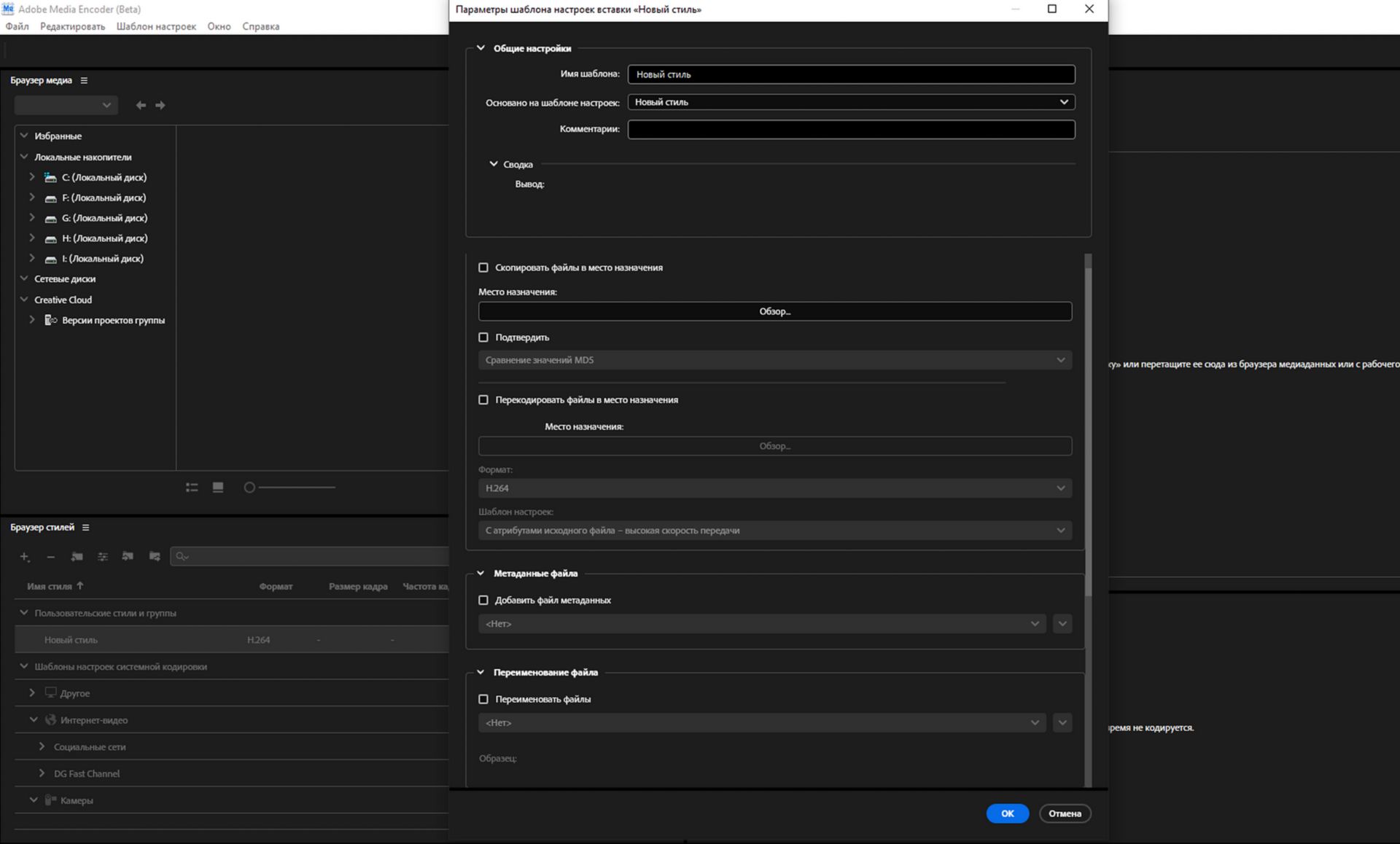Enable the Переименовать файлы option
Image resolution: width=1400 pixels, height=844 pixels.
[483, 698]
